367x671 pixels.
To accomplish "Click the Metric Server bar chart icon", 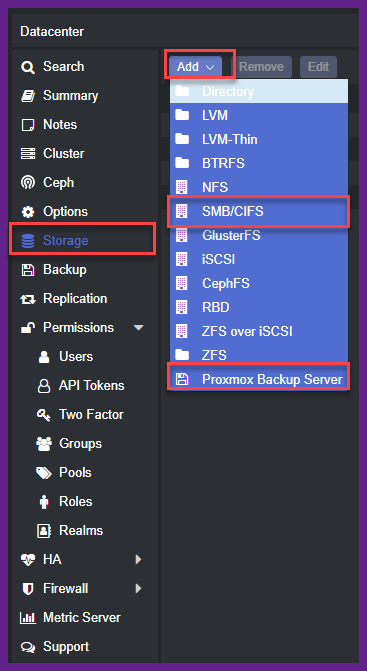I will tap(28, 618).
